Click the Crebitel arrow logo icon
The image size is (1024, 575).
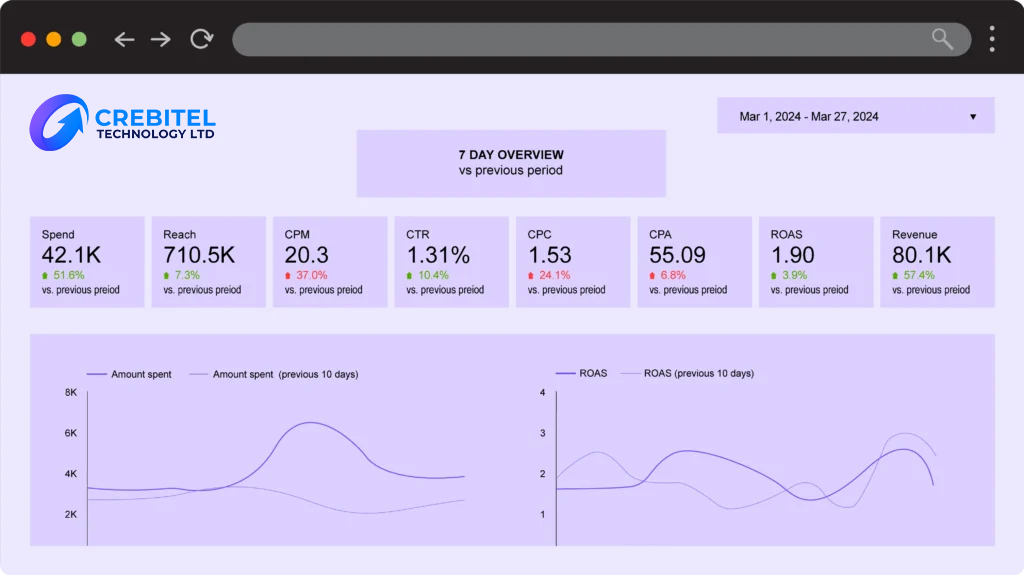click(58, 122)
